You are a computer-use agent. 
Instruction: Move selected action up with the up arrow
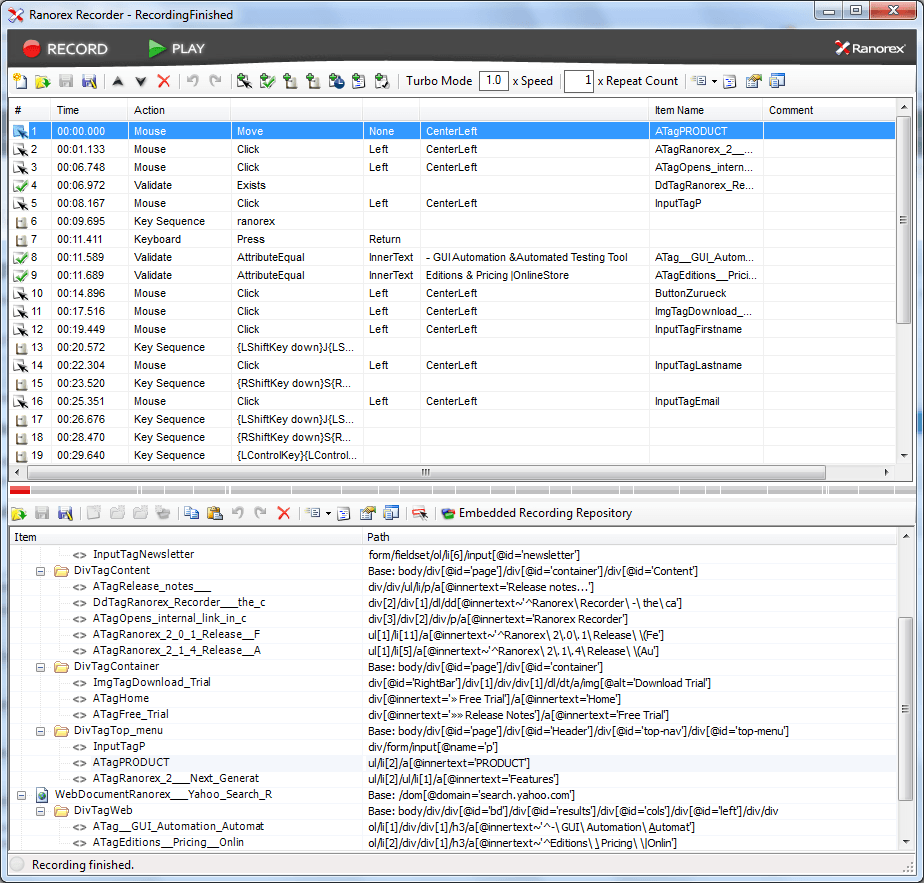[x=118, y=81]
